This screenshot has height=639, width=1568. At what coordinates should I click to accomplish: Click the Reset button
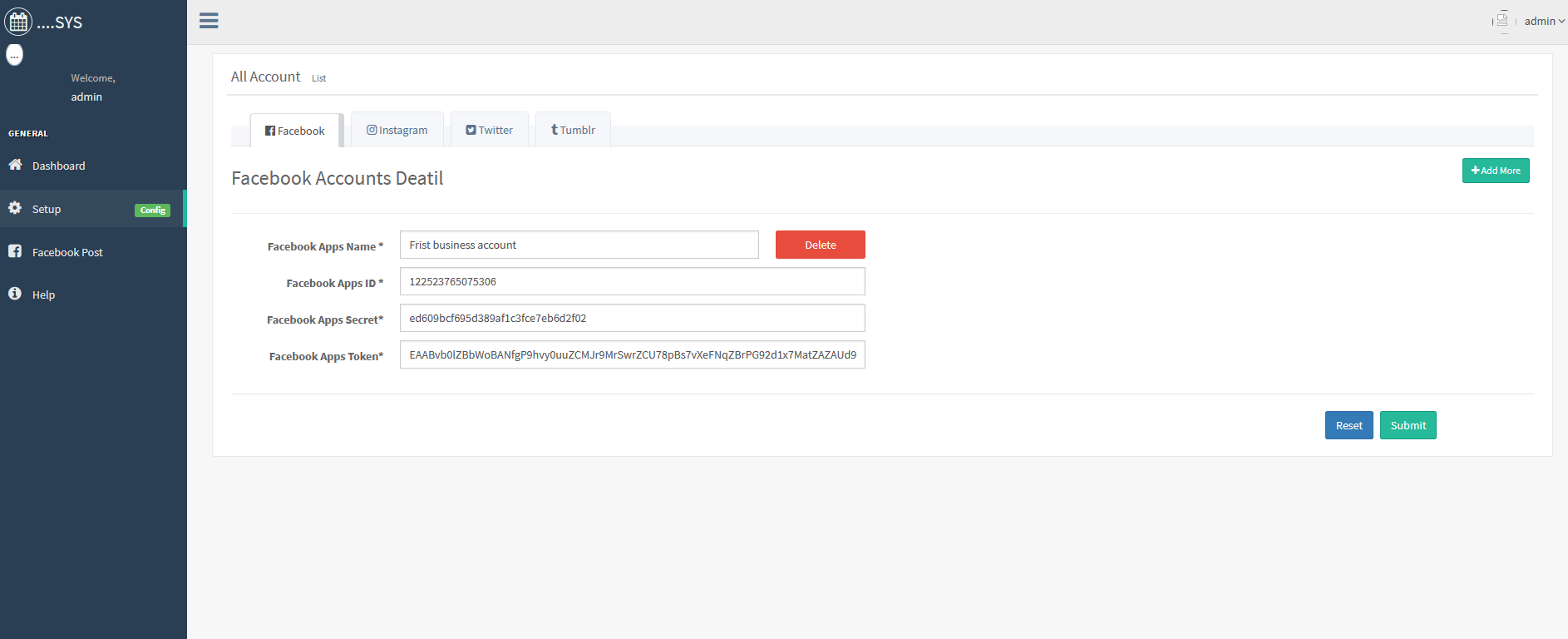1349,425
